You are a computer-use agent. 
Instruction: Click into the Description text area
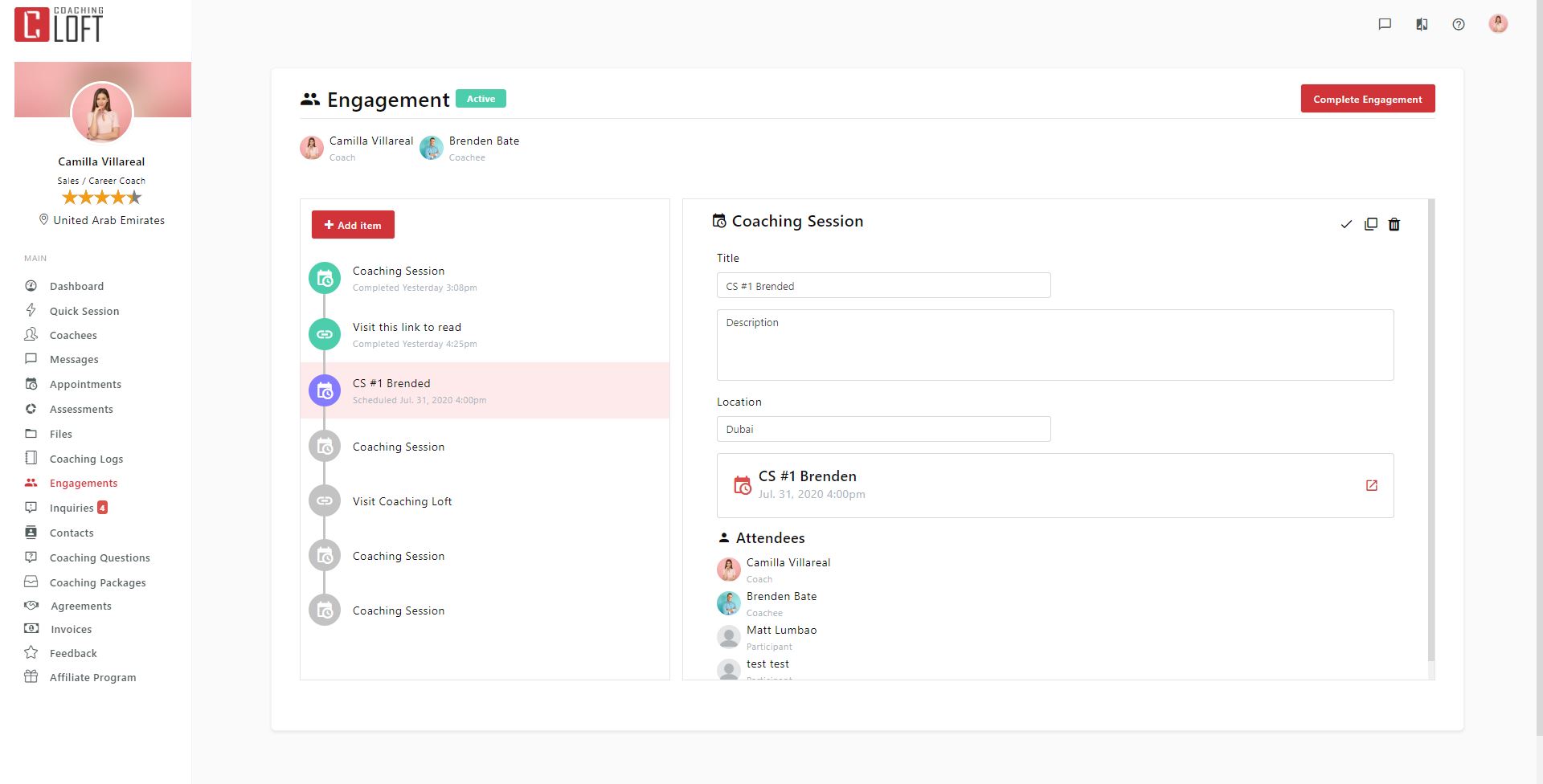click(1054, 345)
